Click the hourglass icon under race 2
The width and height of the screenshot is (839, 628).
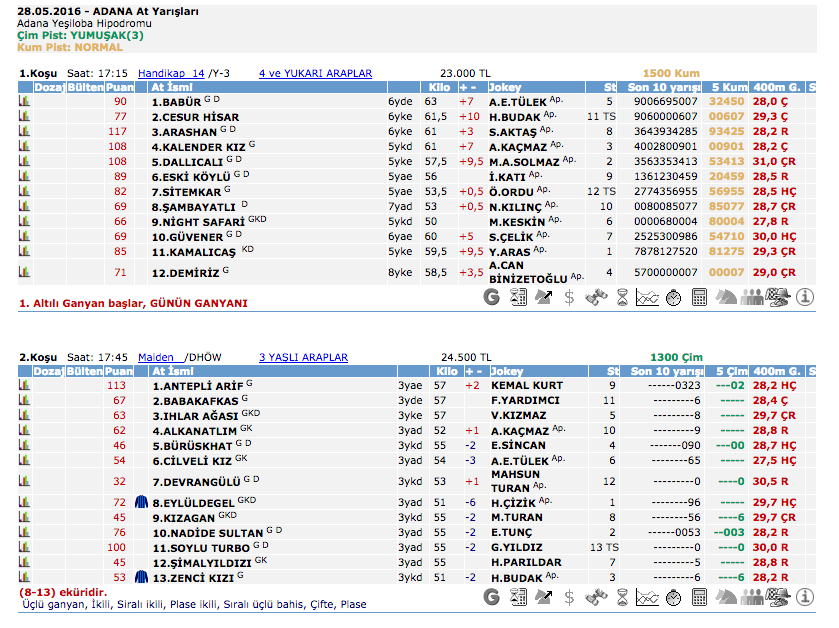click(x=621, y=596)
